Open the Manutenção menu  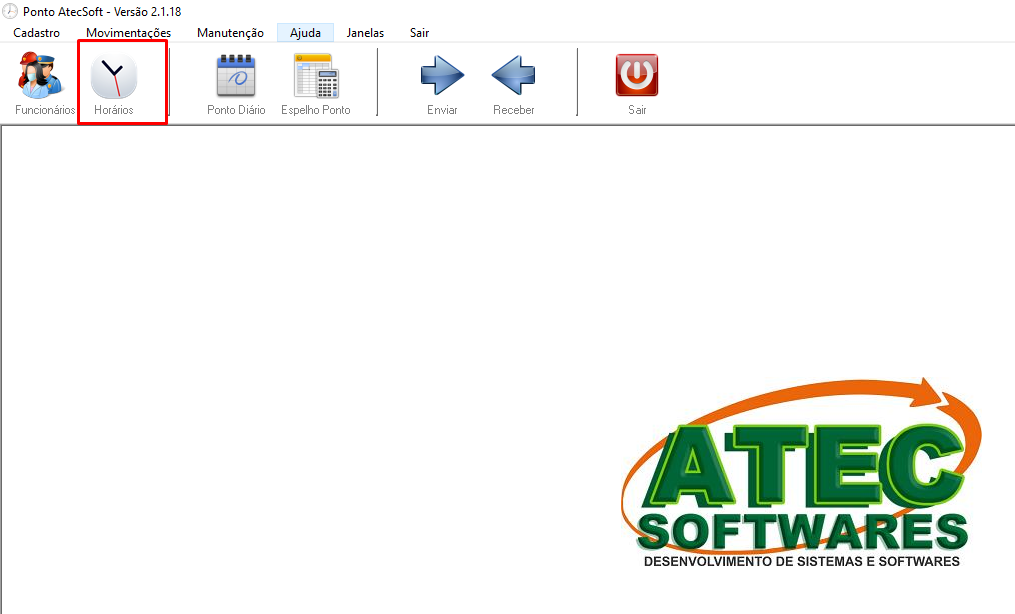click(x=230, y=32)
